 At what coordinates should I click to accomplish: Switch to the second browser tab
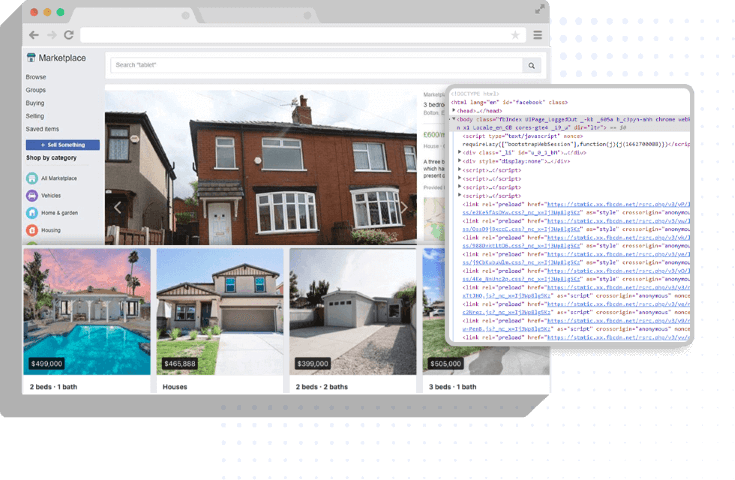click(258, 15)
